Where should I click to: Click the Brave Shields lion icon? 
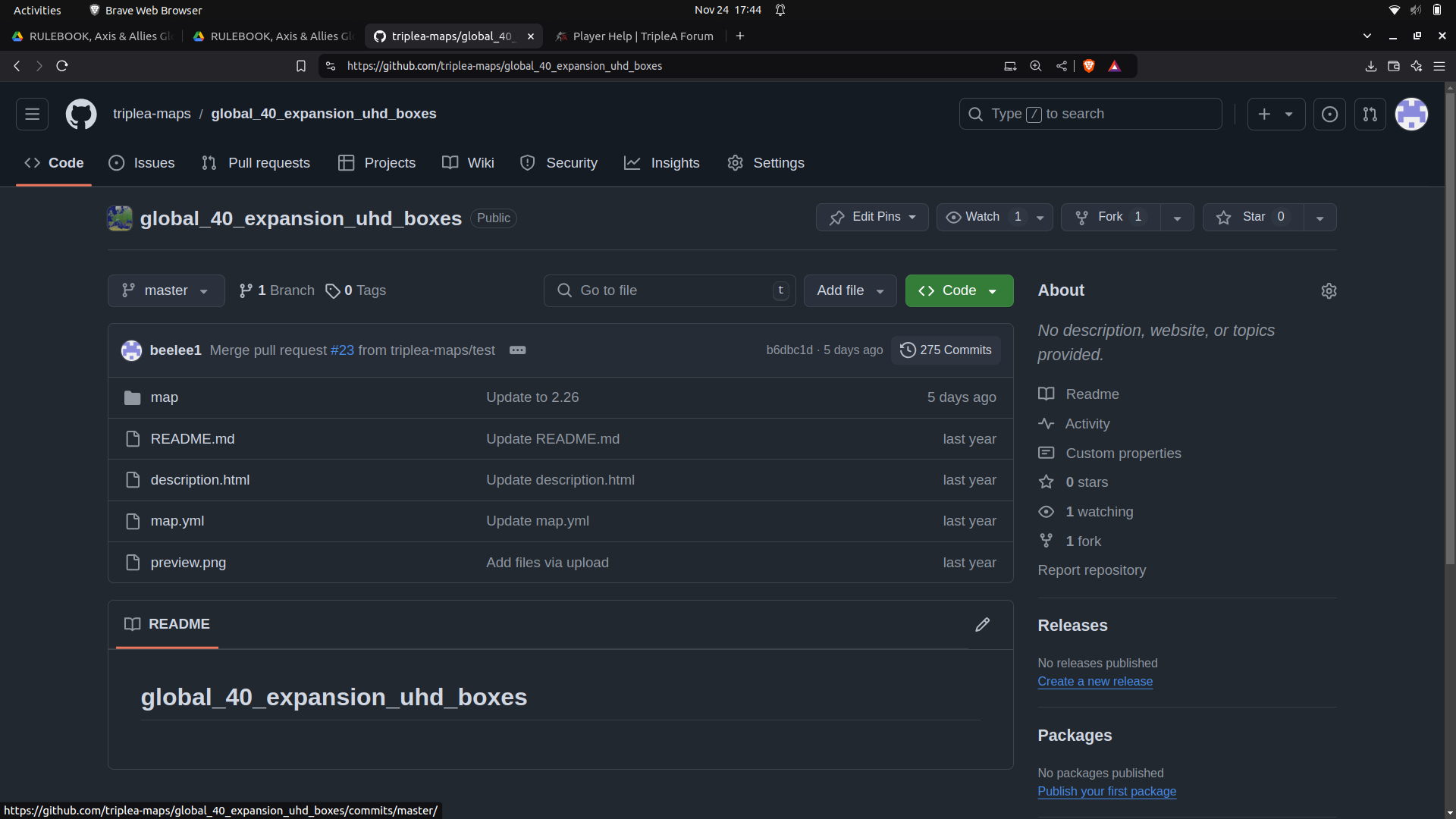coord(1089,66)
